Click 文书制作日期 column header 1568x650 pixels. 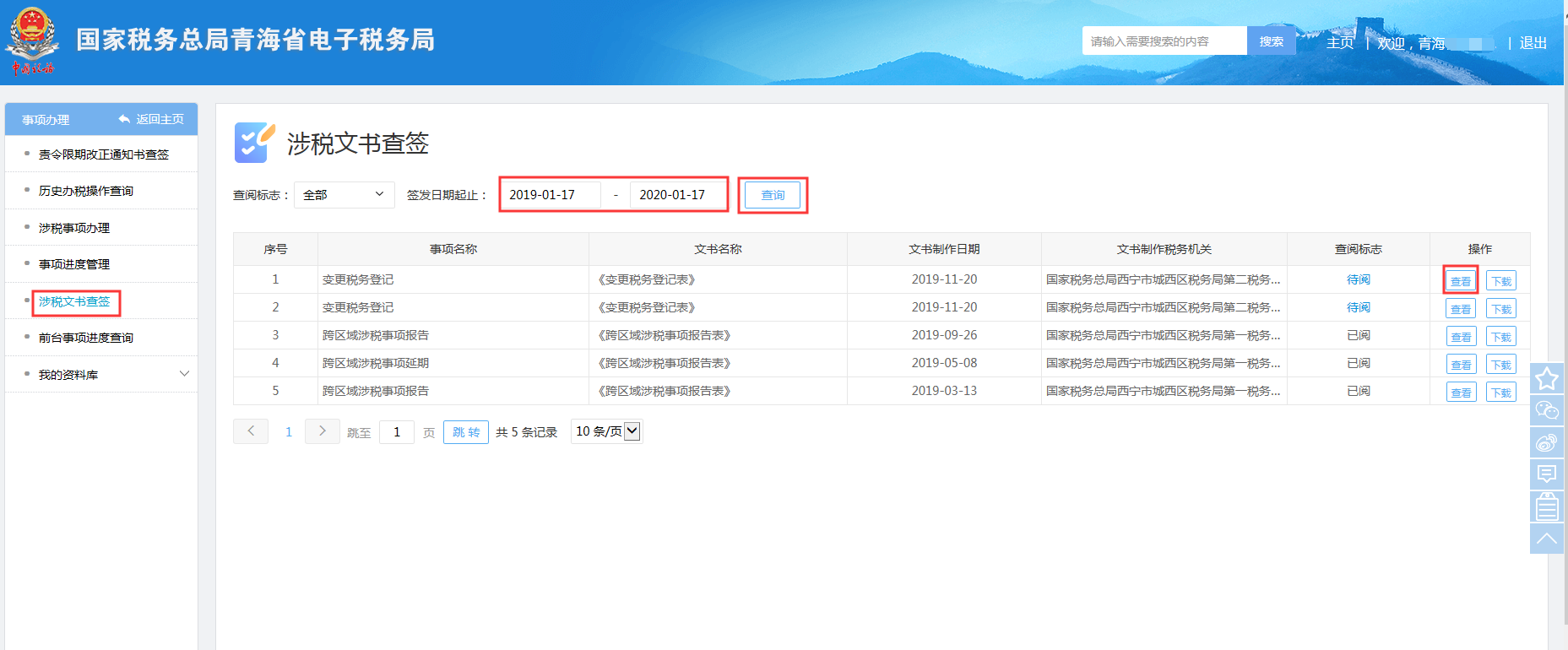pos(944,249)
